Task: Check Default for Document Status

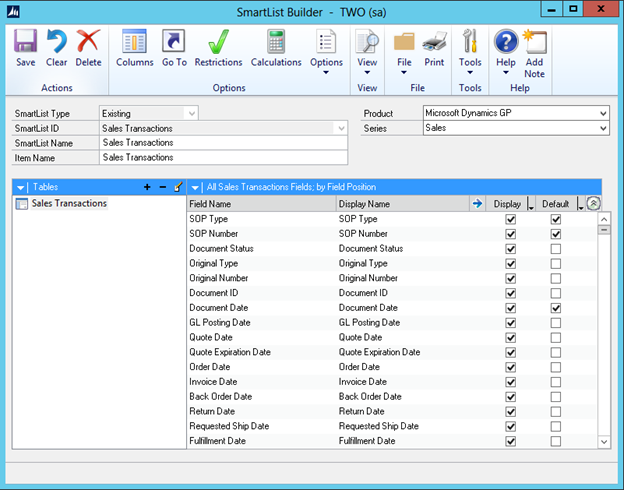Action: pos(556,249)
